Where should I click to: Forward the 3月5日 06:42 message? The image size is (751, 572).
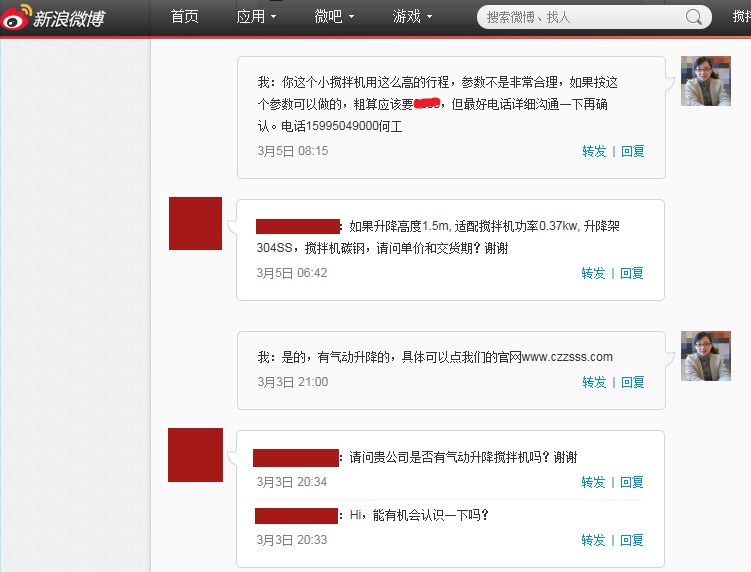point(594,273)
